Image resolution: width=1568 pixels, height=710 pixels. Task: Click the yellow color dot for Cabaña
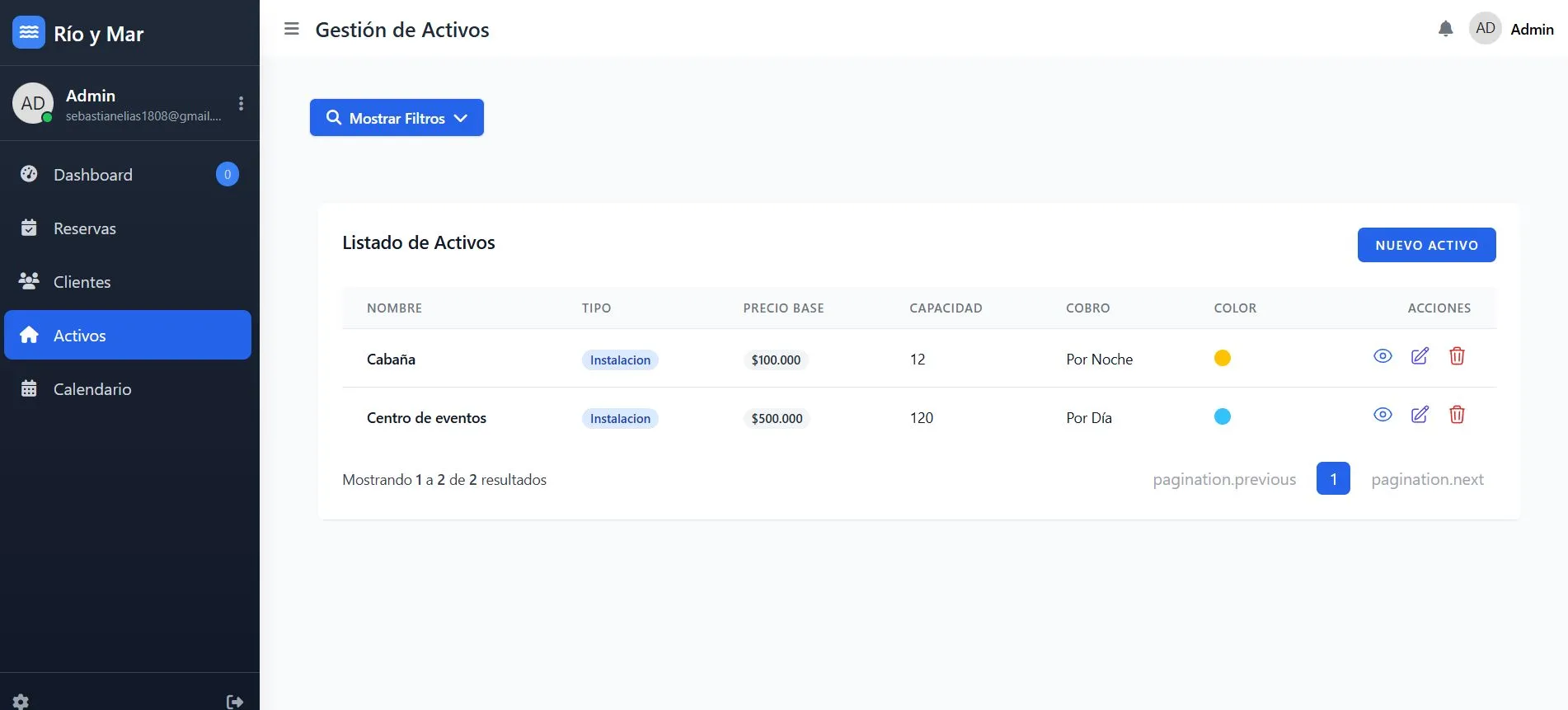click(1223, 358)
